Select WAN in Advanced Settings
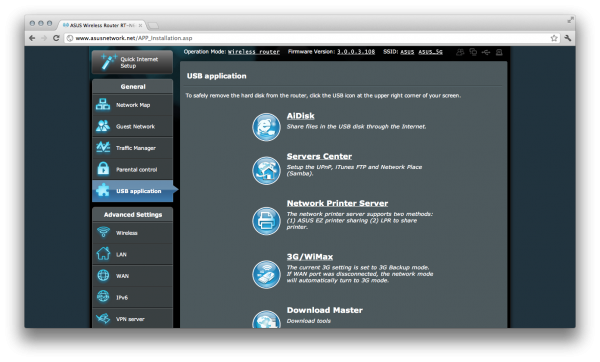 click(x=132, y=276)
